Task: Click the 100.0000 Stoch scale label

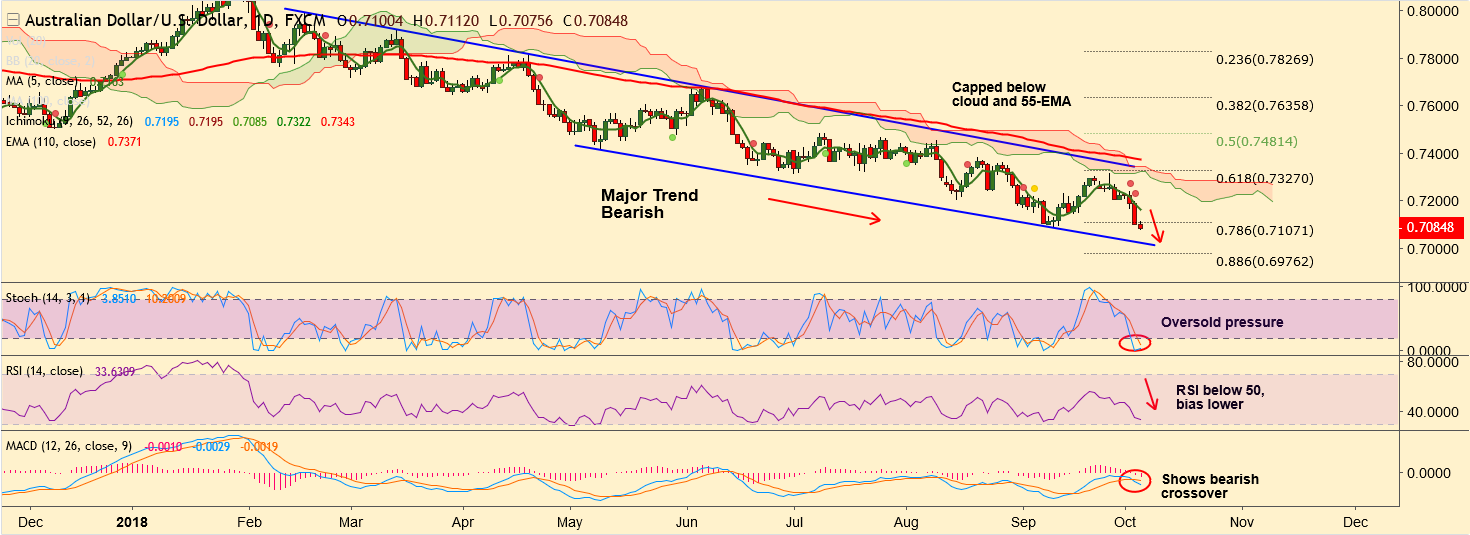Action: click(x=1436, y=287)
